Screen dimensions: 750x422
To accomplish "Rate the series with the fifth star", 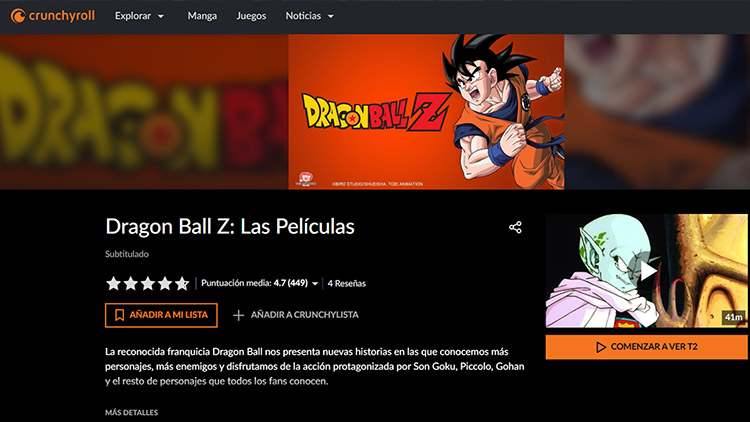I will [182, 283].
